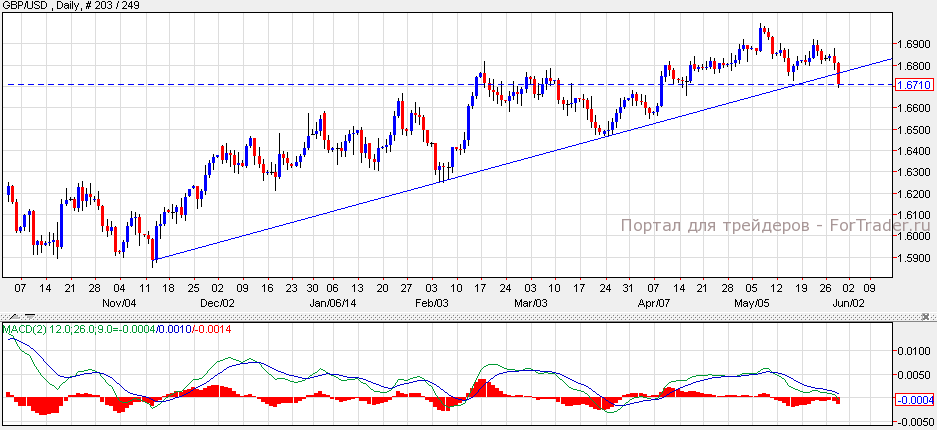Click the Feb/03 date label
This screenshot has width=937, height=430.
(x=433, y=301)
